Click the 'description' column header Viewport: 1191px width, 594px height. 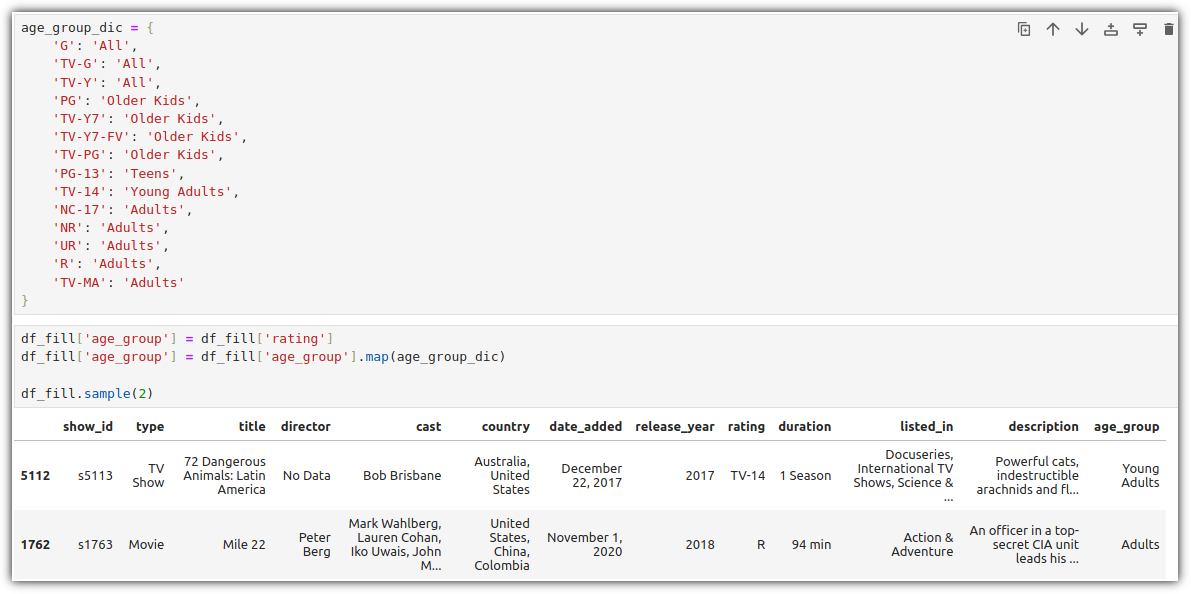tap(1044, 427)
